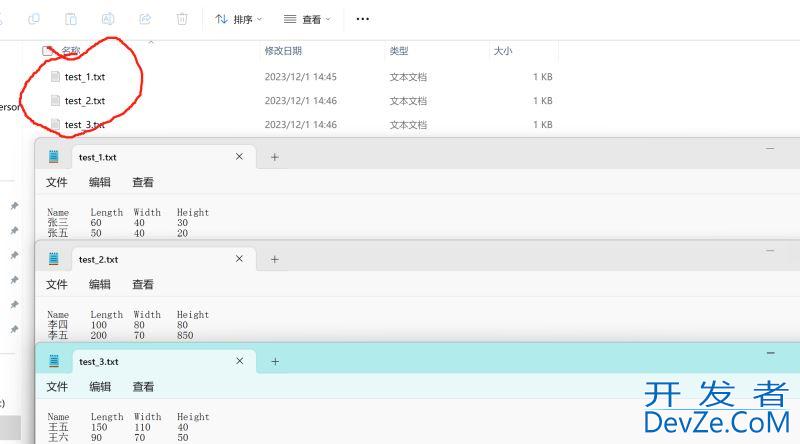Open 文件 menu in test_3.txt Notepad
The width and height of the screenshot is (800, 444).
click(57, 387)
